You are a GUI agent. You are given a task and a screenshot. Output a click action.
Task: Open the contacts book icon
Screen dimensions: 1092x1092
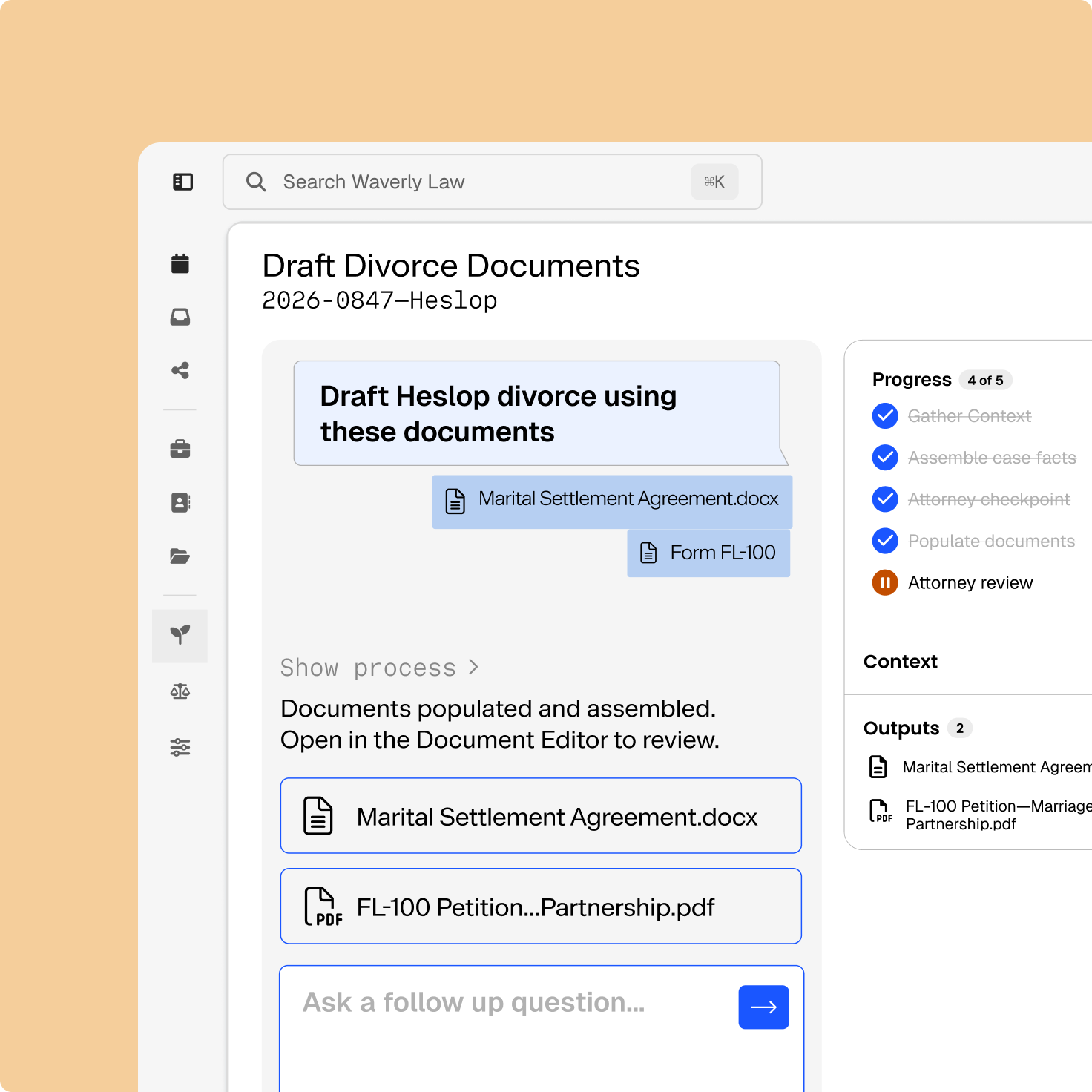click(x=180, y=503)
